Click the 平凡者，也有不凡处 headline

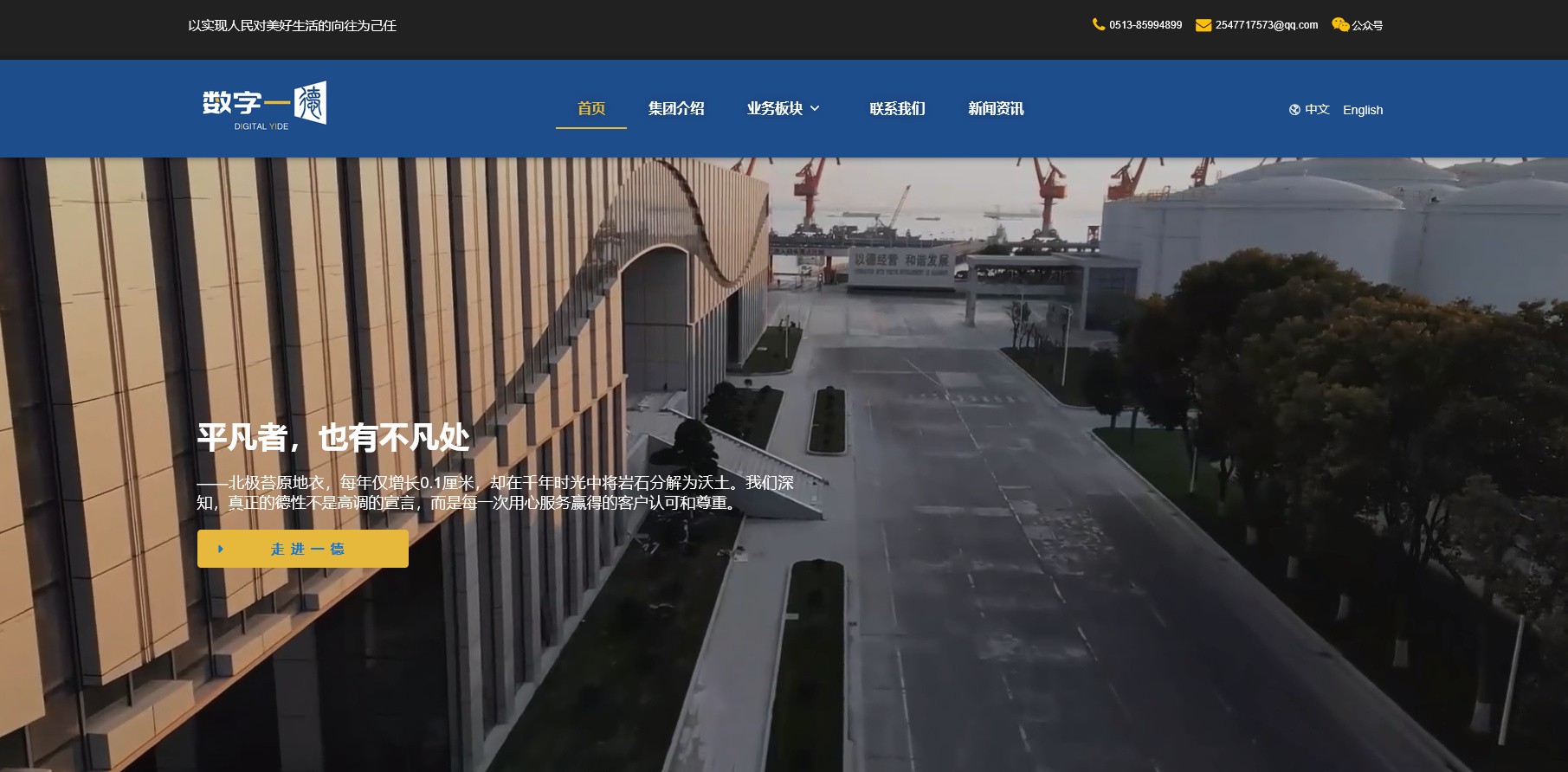[332, 438]
